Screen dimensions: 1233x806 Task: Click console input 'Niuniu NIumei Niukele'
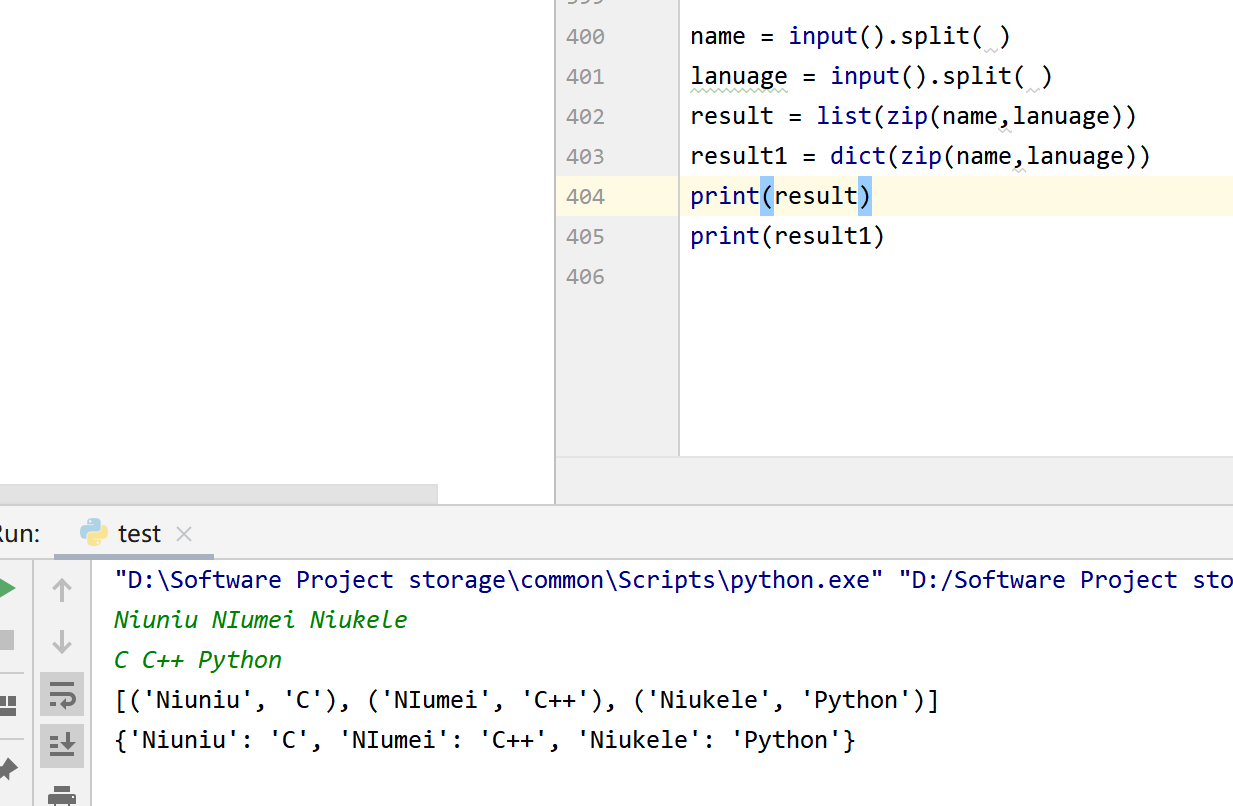(261, 620)
